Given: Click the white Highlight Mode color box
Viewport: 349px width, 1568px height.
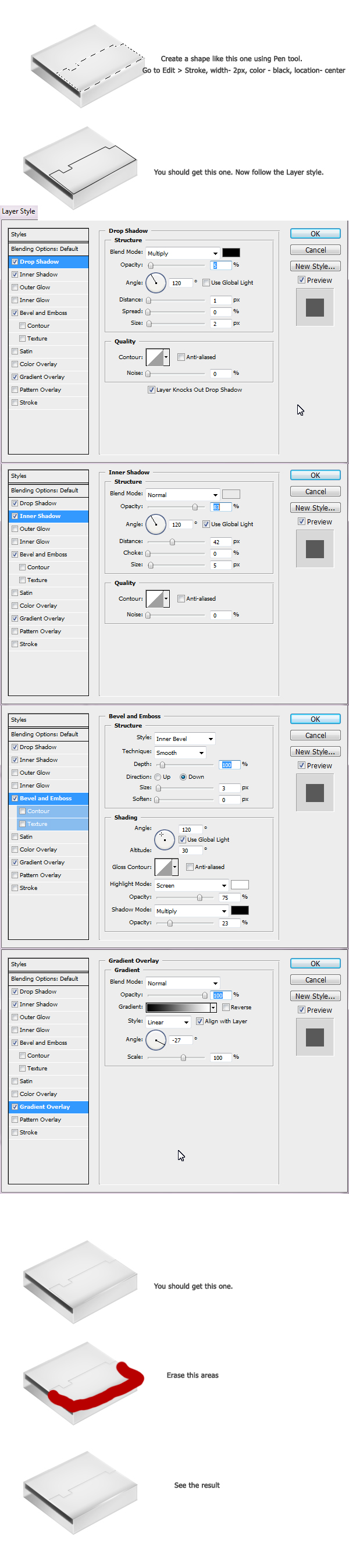Looking at the screenshot, I should pyautogui.click(x=240, y=885).
